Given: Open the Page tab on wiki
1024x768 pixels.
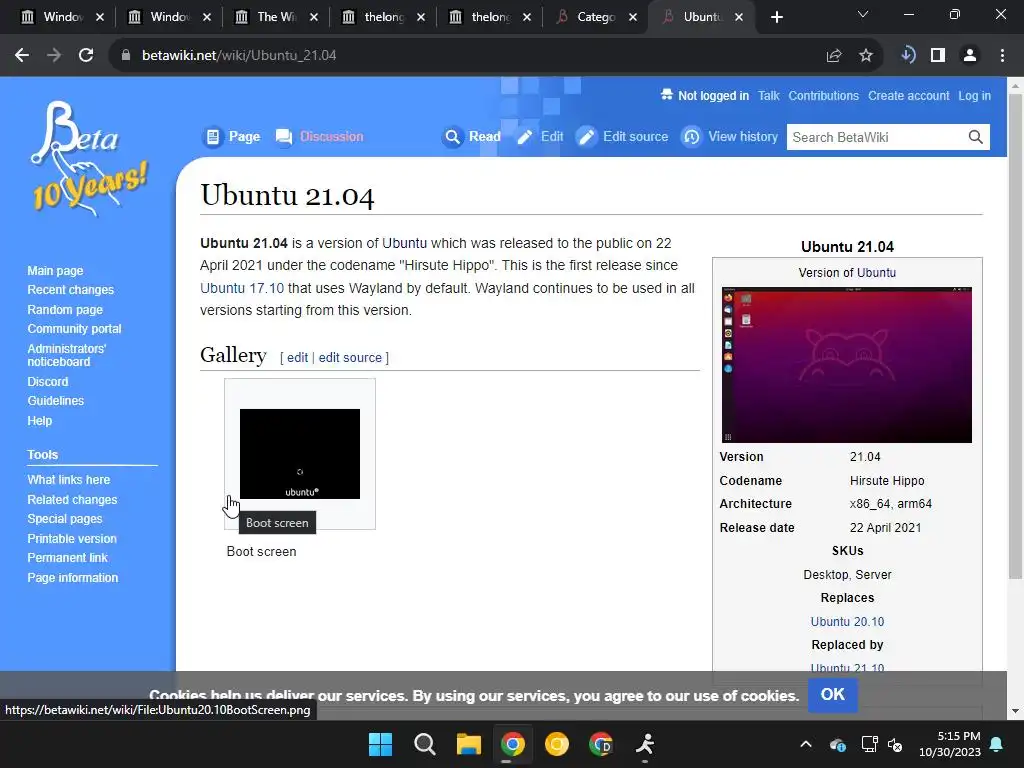Looking at the screenshot, I should pyautogui.click(x=231, y=136).
